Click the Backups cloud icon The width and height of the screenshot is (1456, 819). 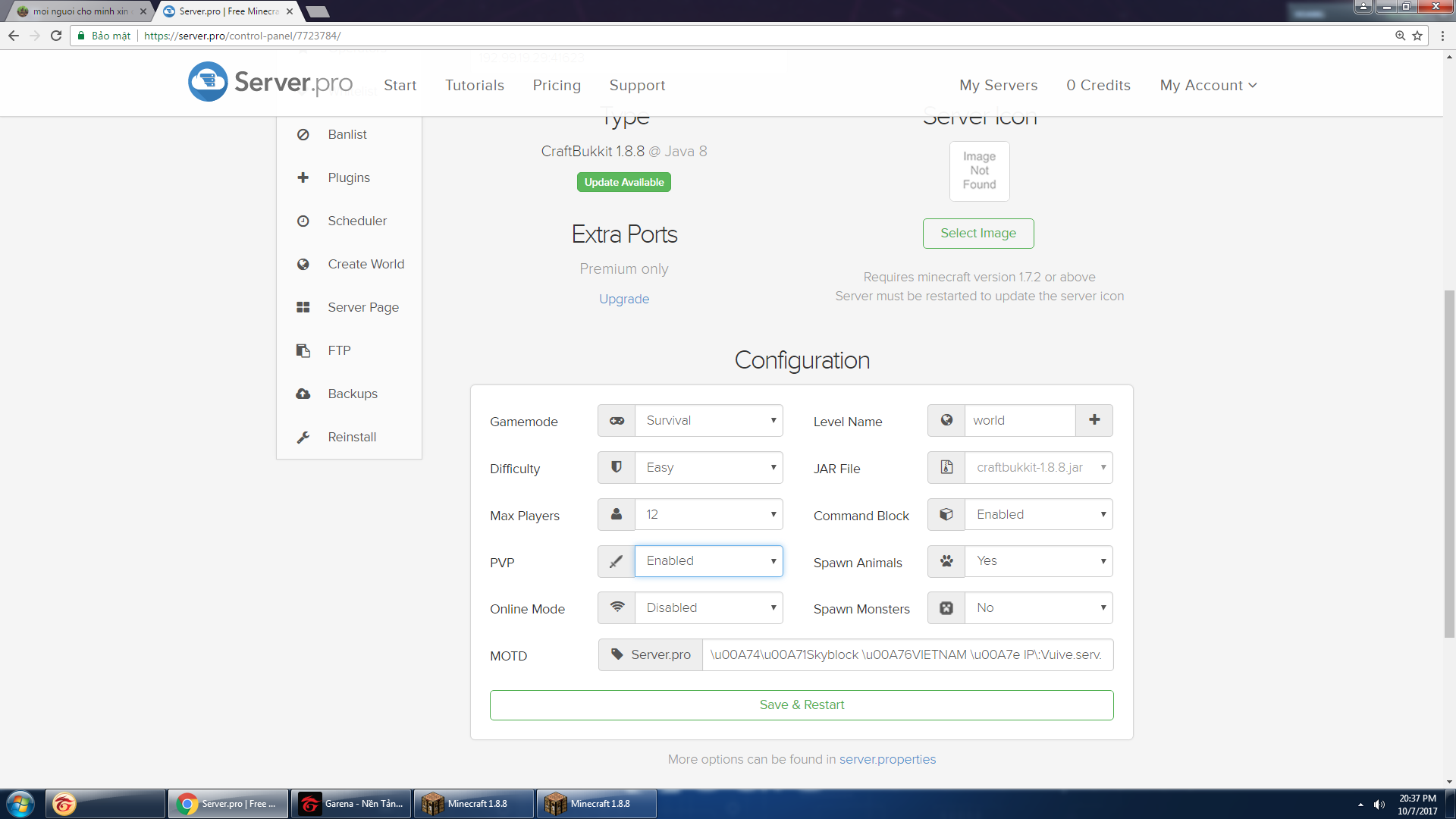click(303, 394)
